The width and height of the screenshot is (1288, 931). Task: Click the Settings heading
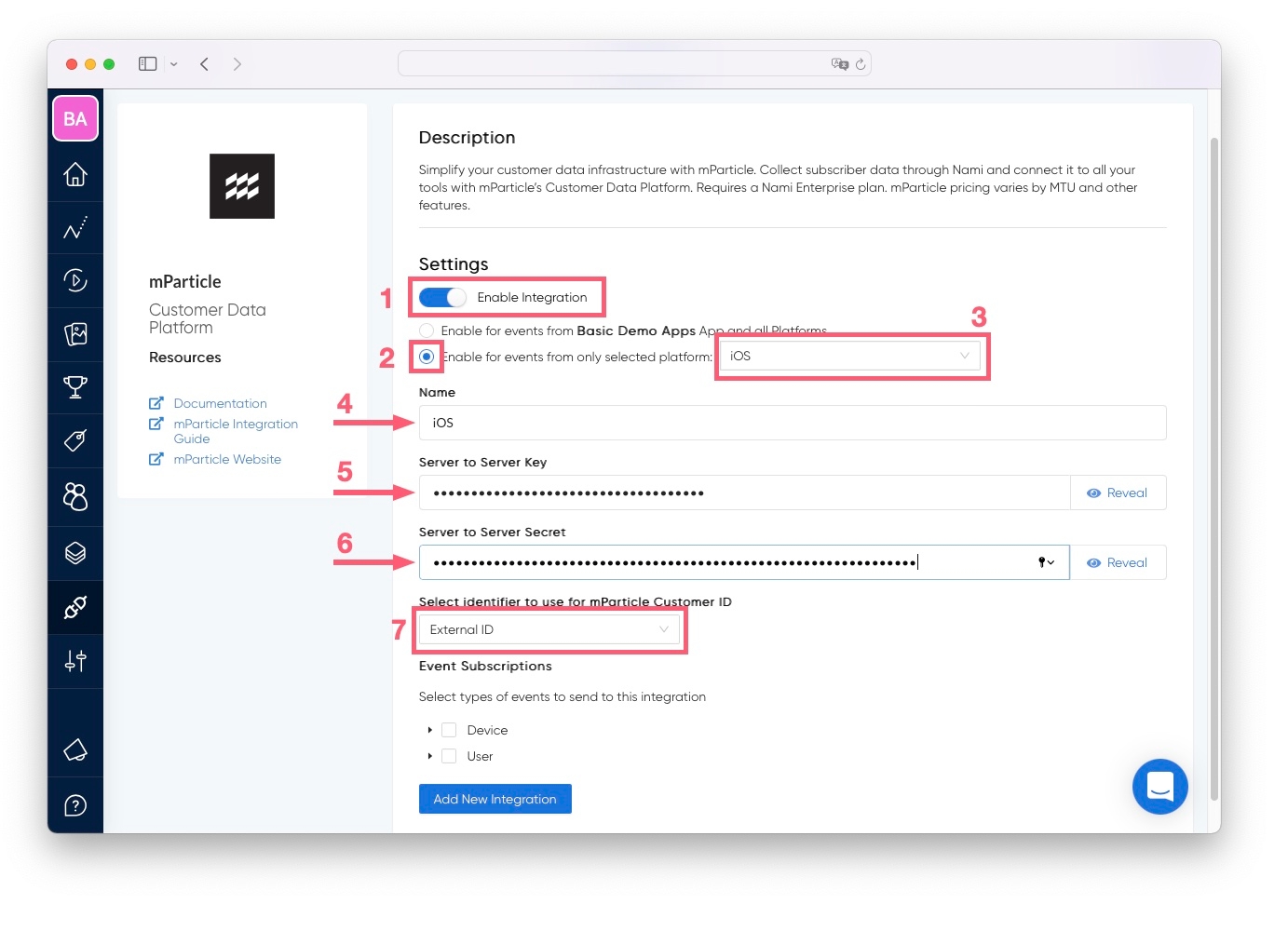[x=454, y=264]
